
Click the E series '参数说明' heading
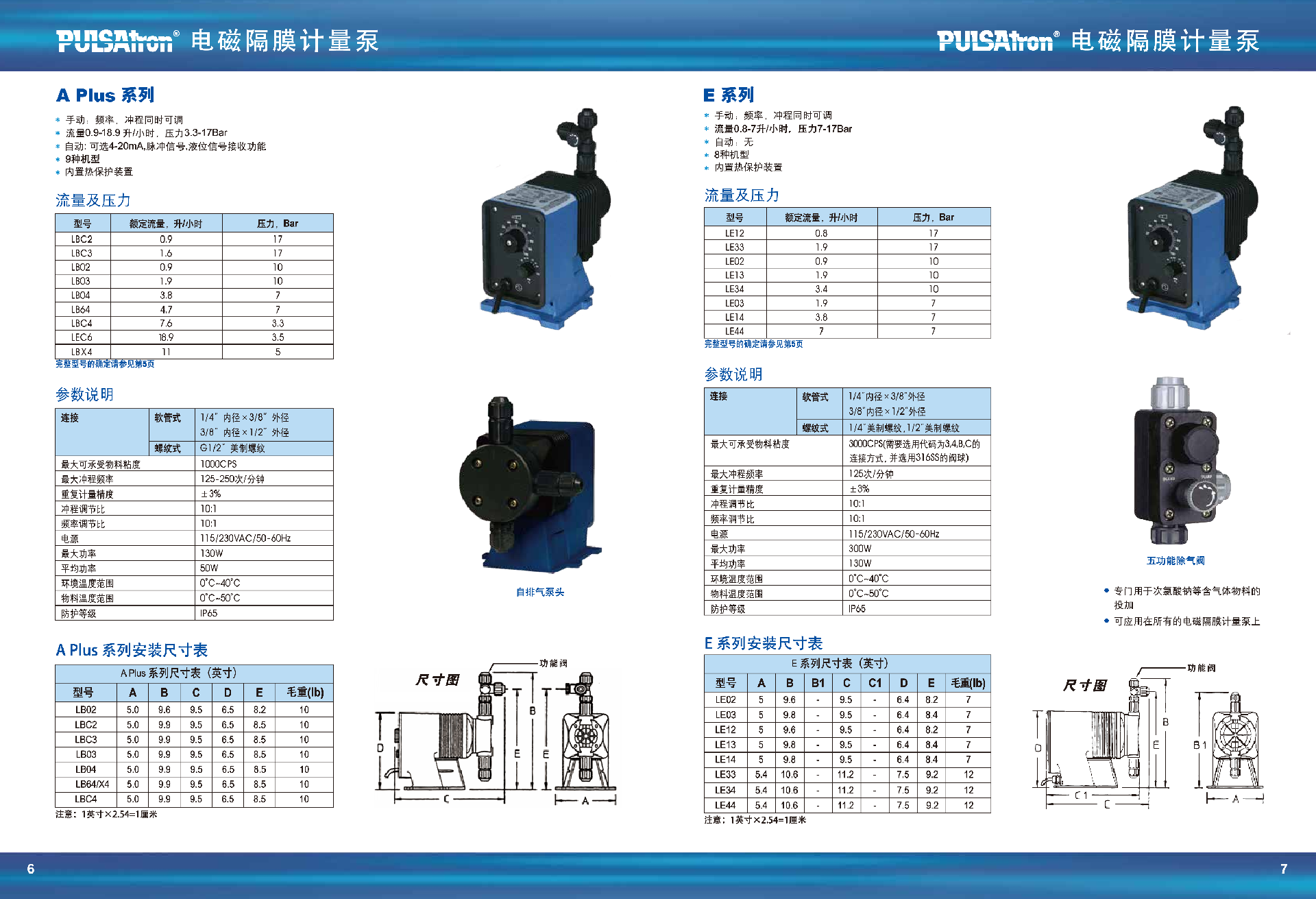(x=733, y=374)
